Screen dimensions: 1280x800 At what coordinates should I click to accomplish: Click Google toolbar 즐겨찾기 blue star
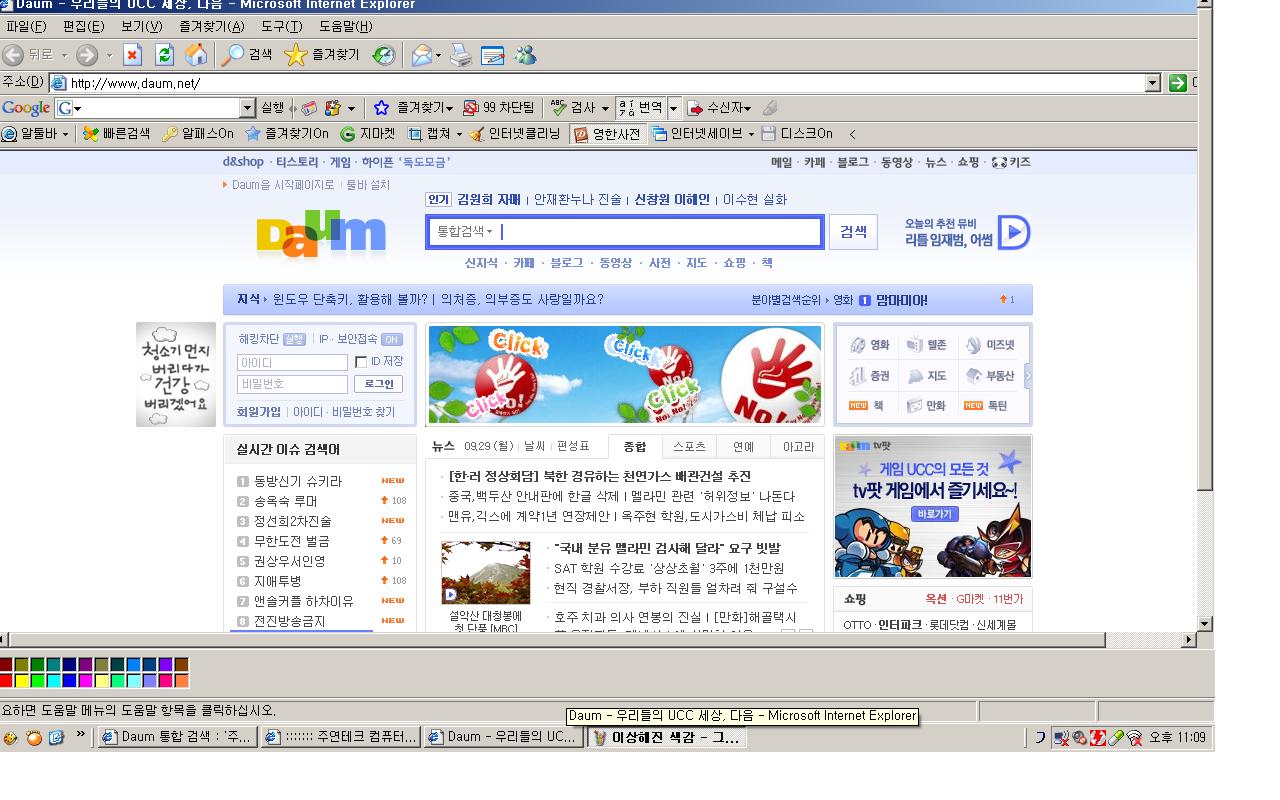(x=381, y=108)
